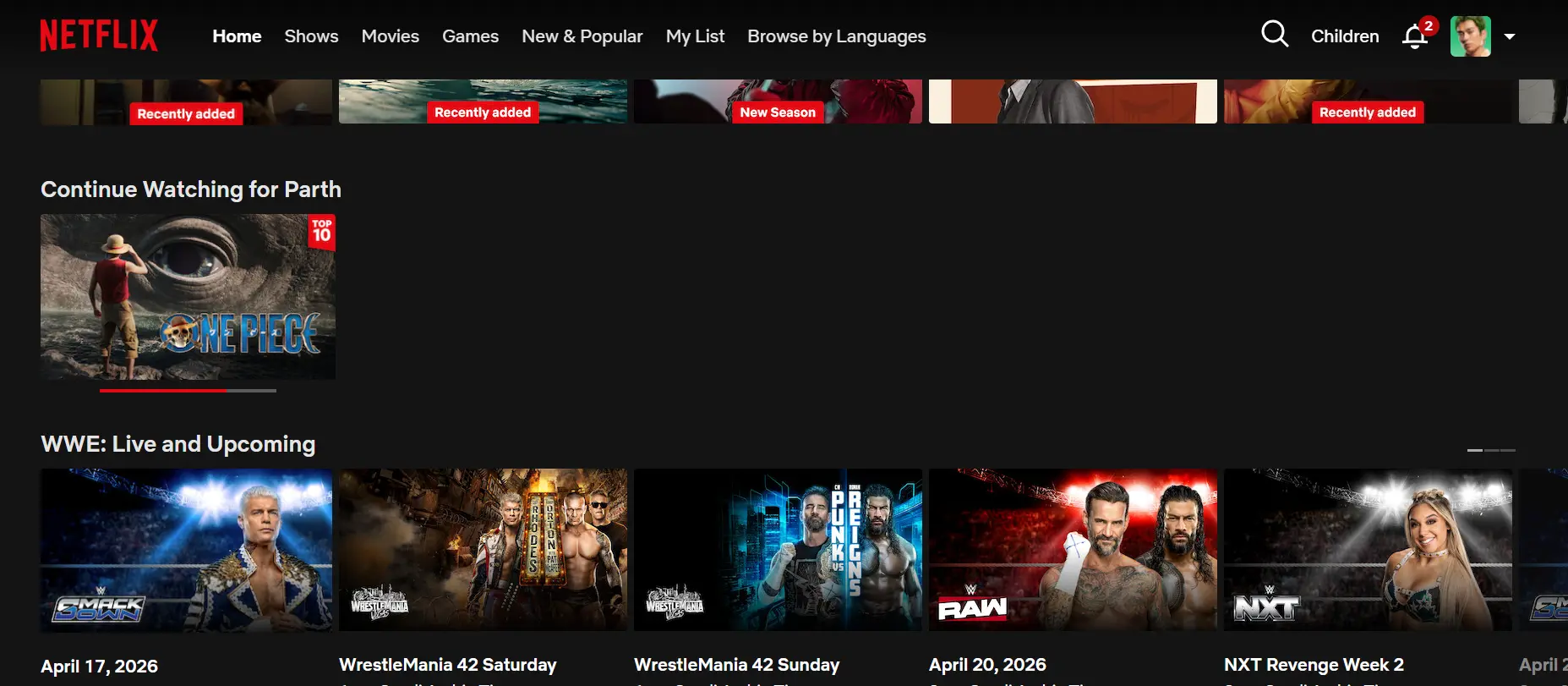1568x686 pixels.
Task: Click the Top 10 badge on One Piece
Action: (x=322, y=232)
